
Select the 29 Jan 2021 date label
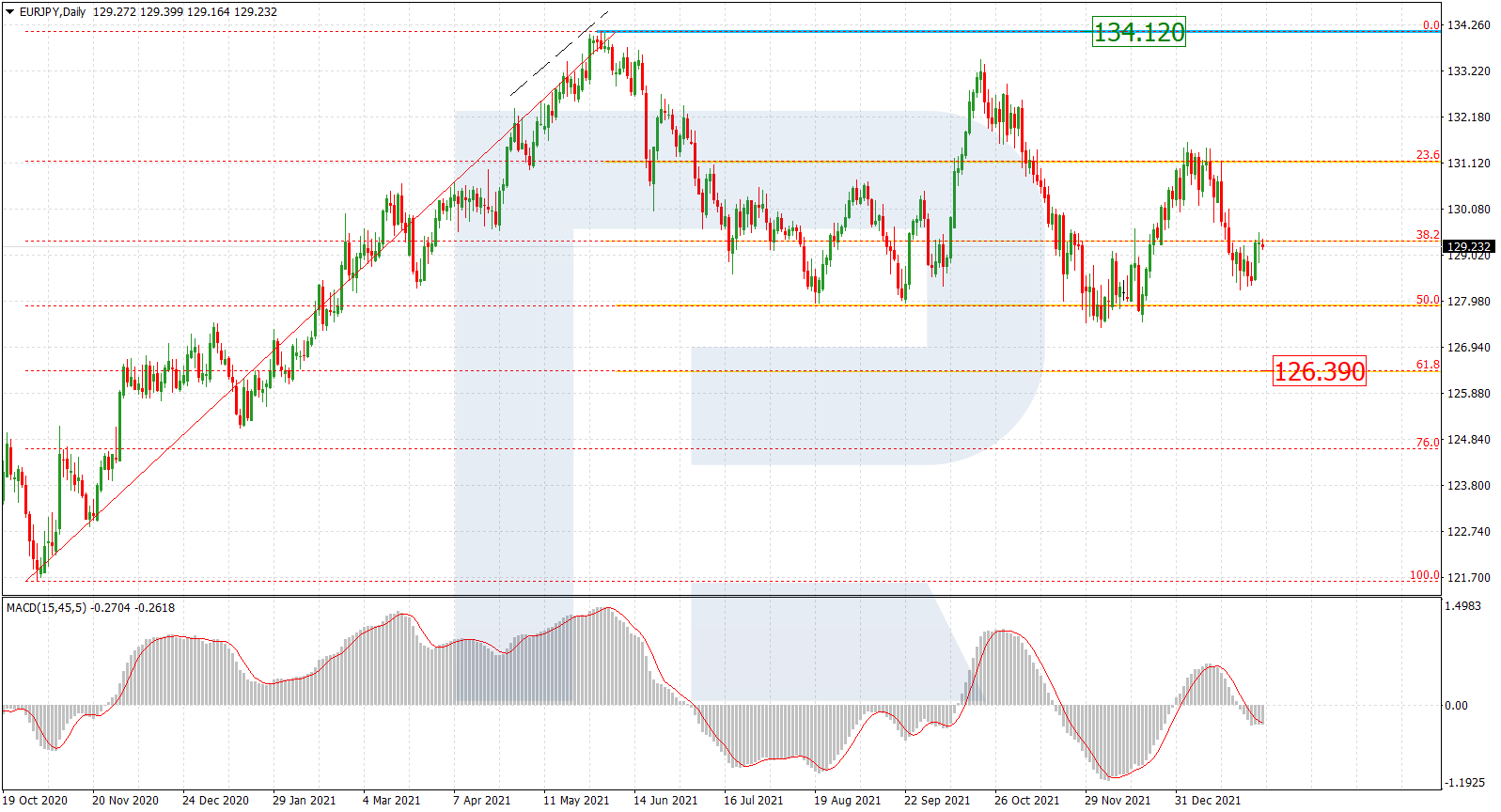pos(304,801)
